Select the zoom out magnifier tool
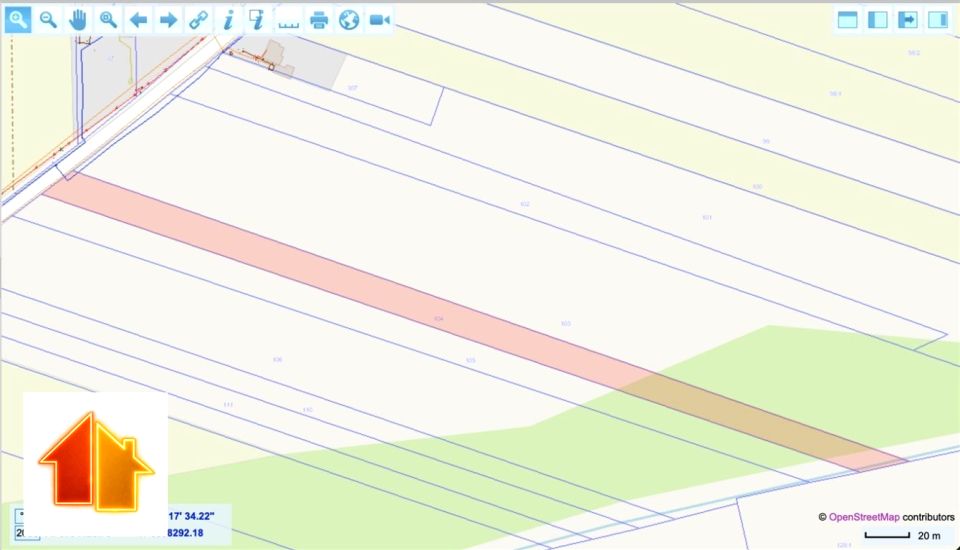 (x=48, y=20)
